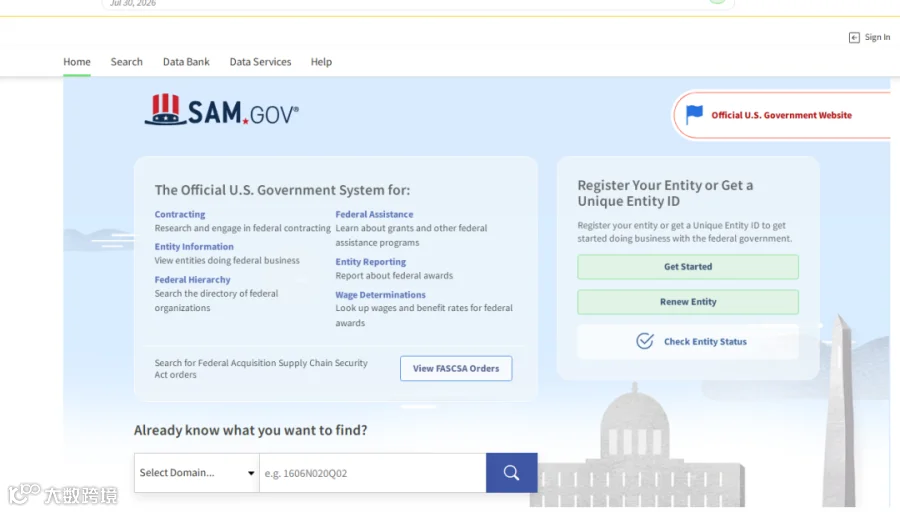Click 'Register Your Entity or Get a Unique Entity ID' heading

665,193
